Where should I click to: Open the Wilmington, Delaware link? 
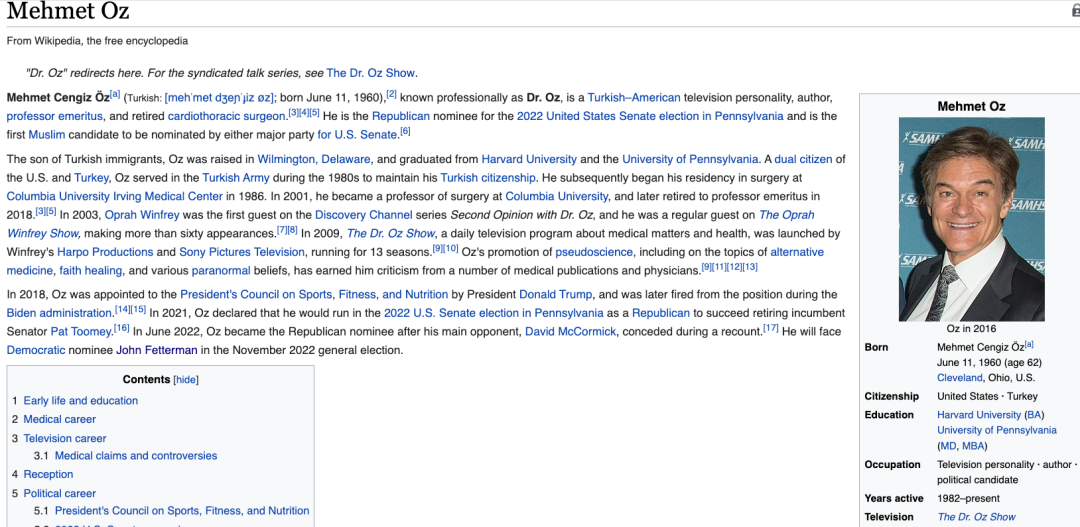314,159
